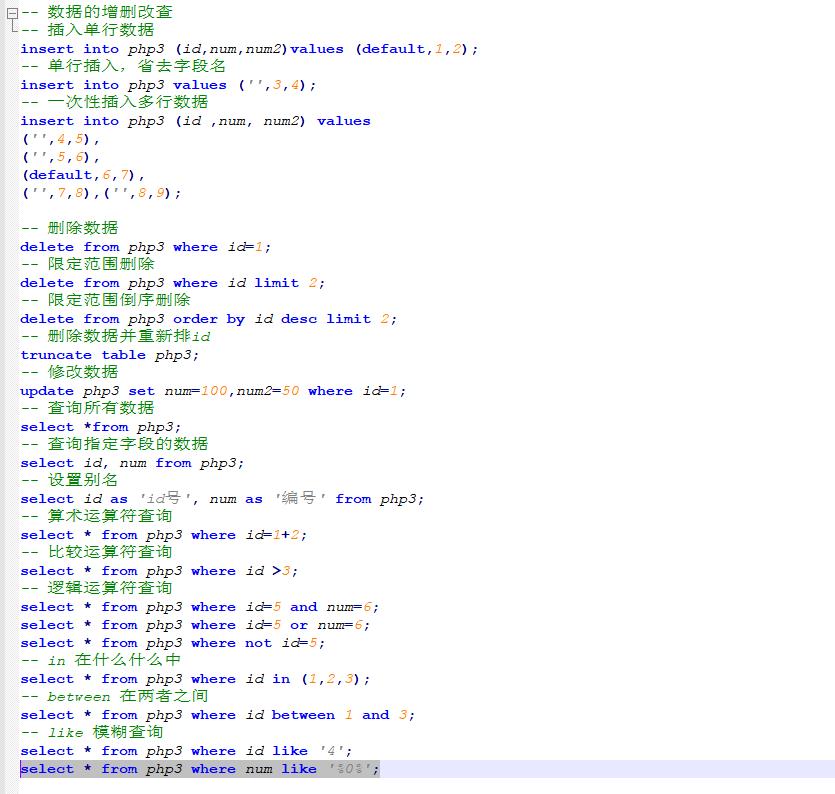
Task: Click line 'where id=5 and num=6;'
Action: 200,607
